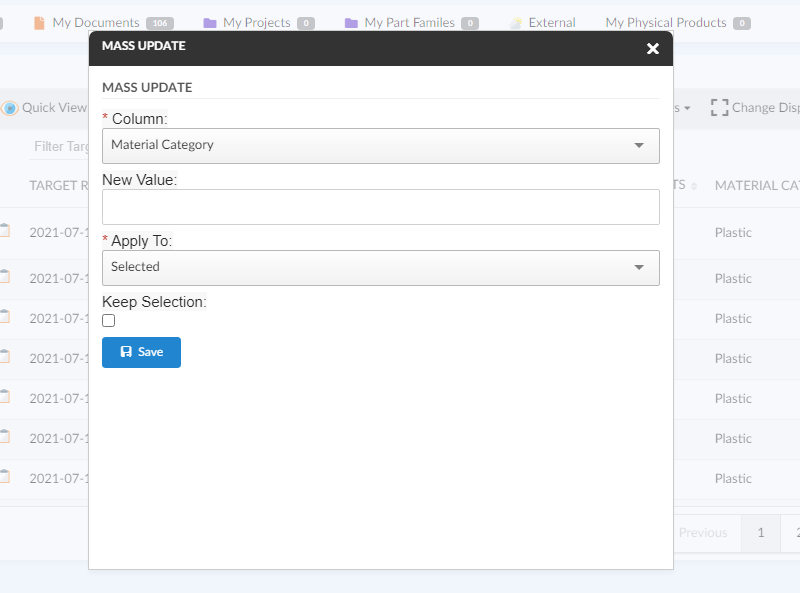Screen dimensions: 800x593
Task: Click the Quick View eye icon
Action: pos(10,108)
